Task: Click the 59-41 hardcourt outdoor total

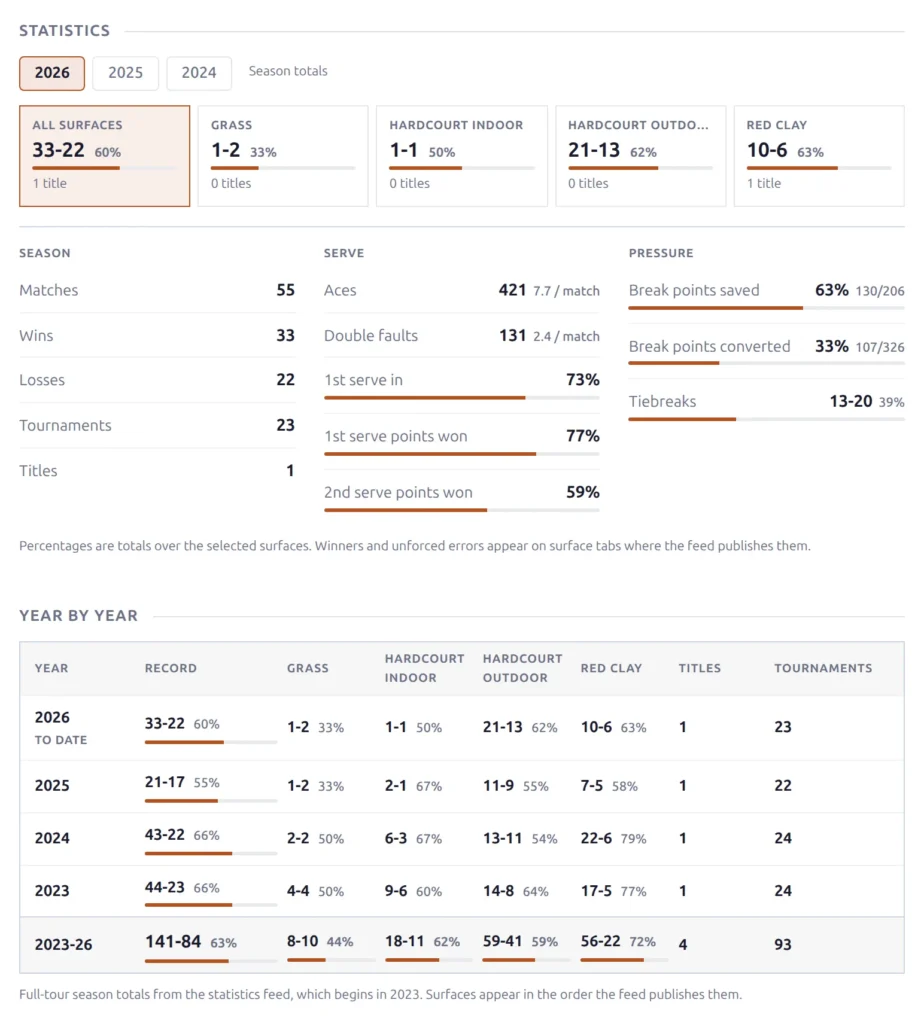Action: coord(502,941)
